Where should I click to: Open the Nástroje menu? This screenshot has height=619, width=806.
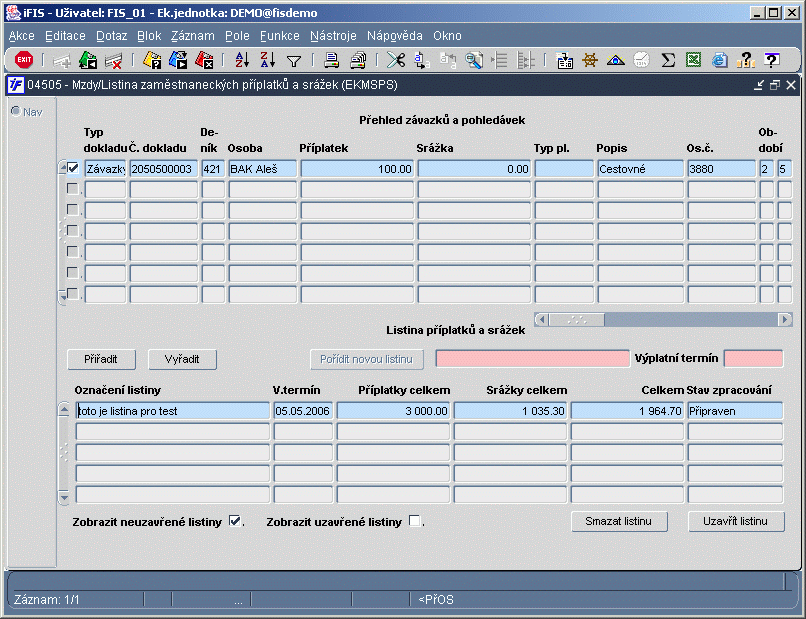pyautogui.click(x=333, y=36)
